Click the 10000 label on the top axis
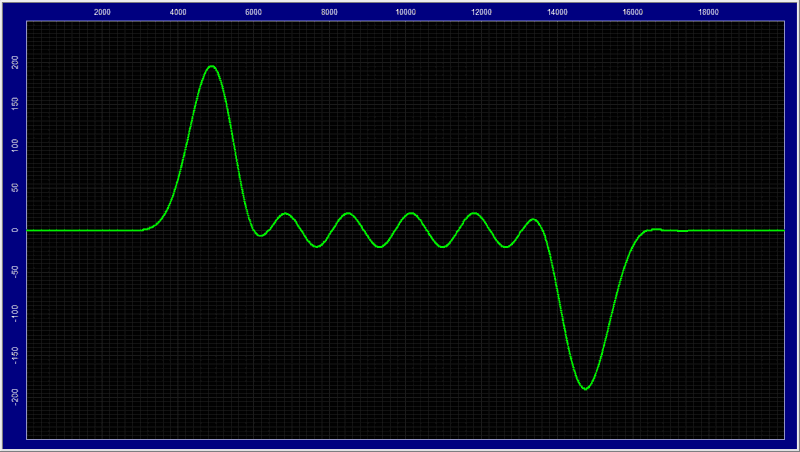 (x=406, y=12)
